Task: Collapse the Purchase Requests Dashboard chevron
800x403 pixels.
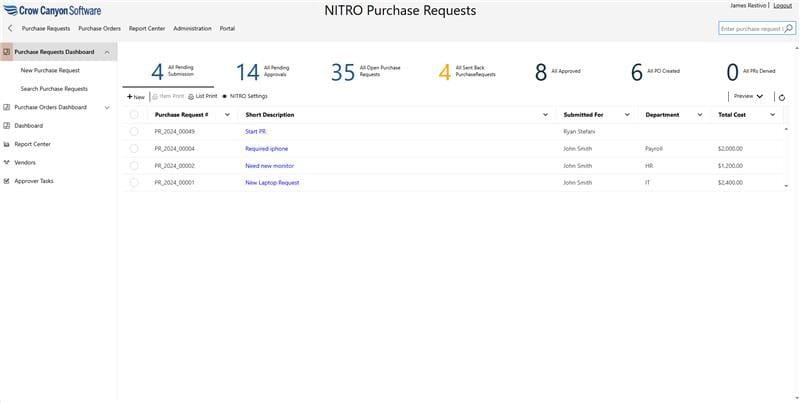Action: coord(107,52)
